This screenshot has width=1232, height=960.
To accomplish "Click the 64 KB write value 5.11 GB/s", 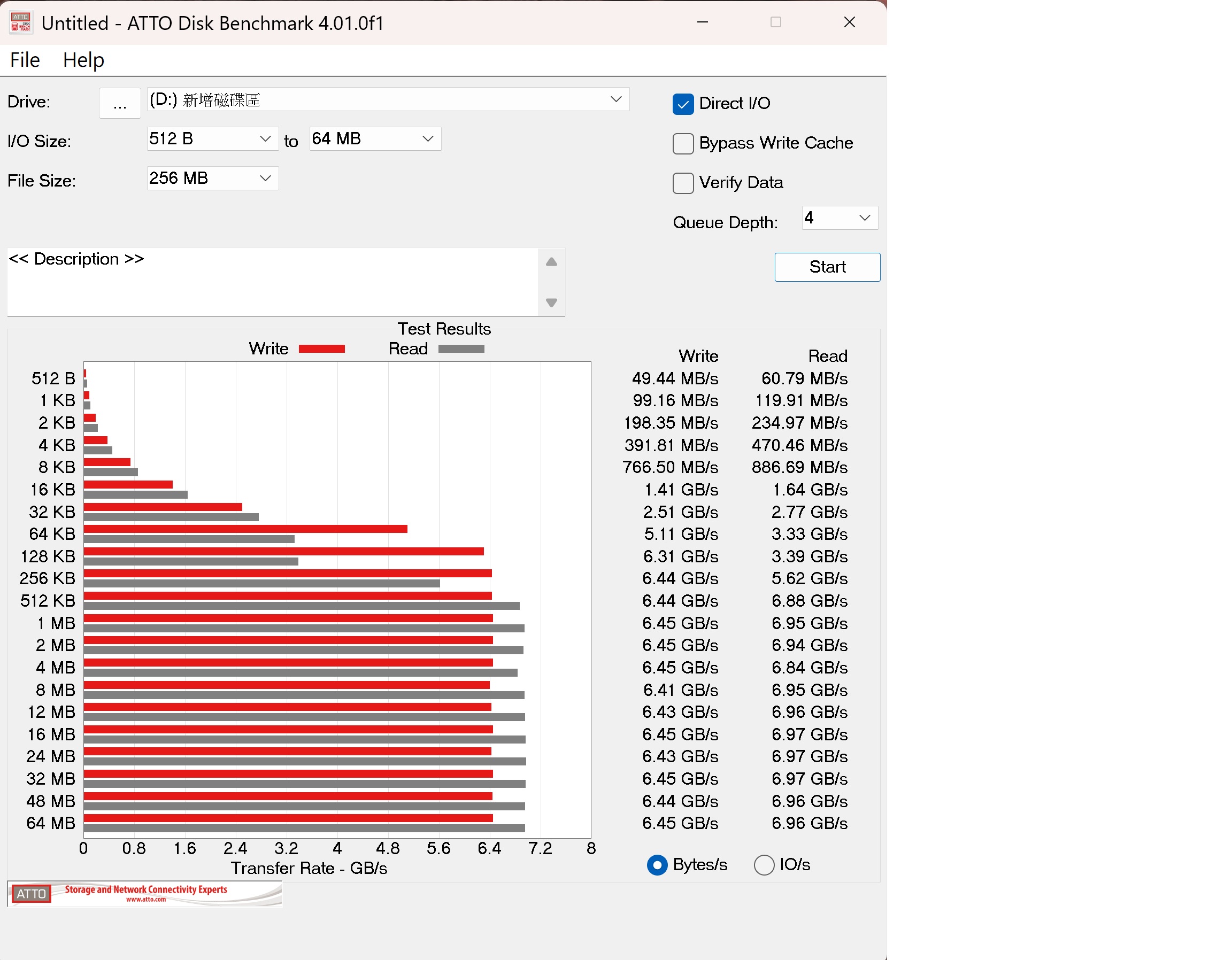I will coord(681,534).
